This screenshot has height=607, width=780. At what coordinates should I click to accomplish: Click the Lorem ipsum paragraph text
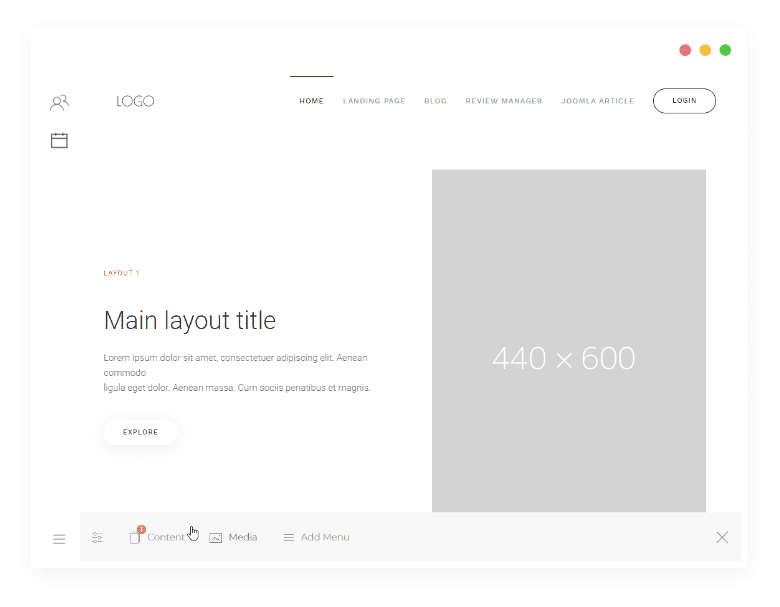click(237, 373)
